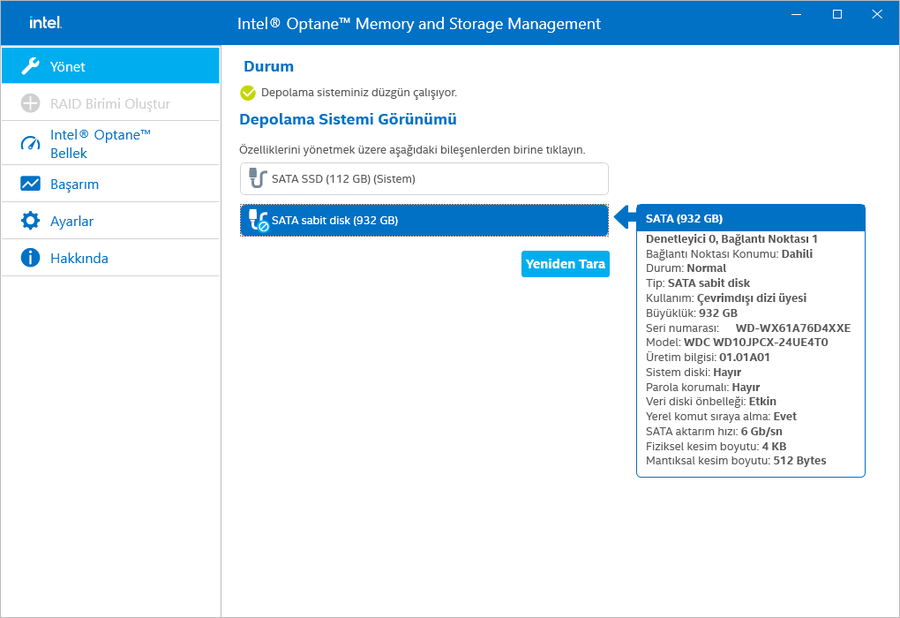The image size is (900, 618).
Task: Select SATA sabit disk (932 GB)
Action: 424,220
